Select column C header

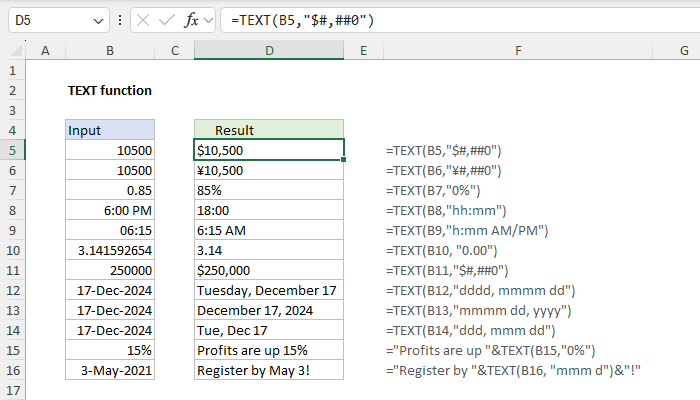(175, 50)
